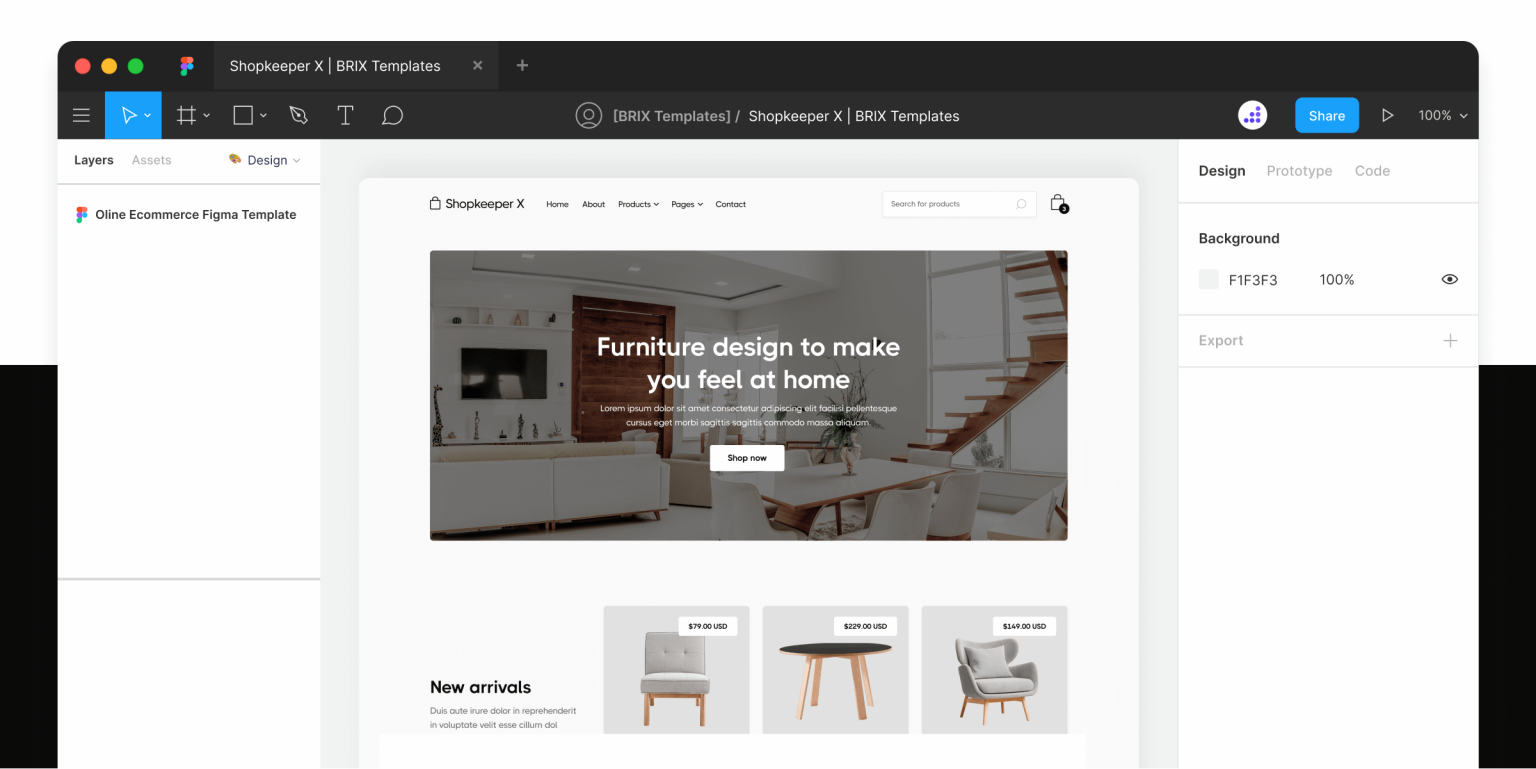Open the zoom level dropdown

click(x=1441, y=115)
